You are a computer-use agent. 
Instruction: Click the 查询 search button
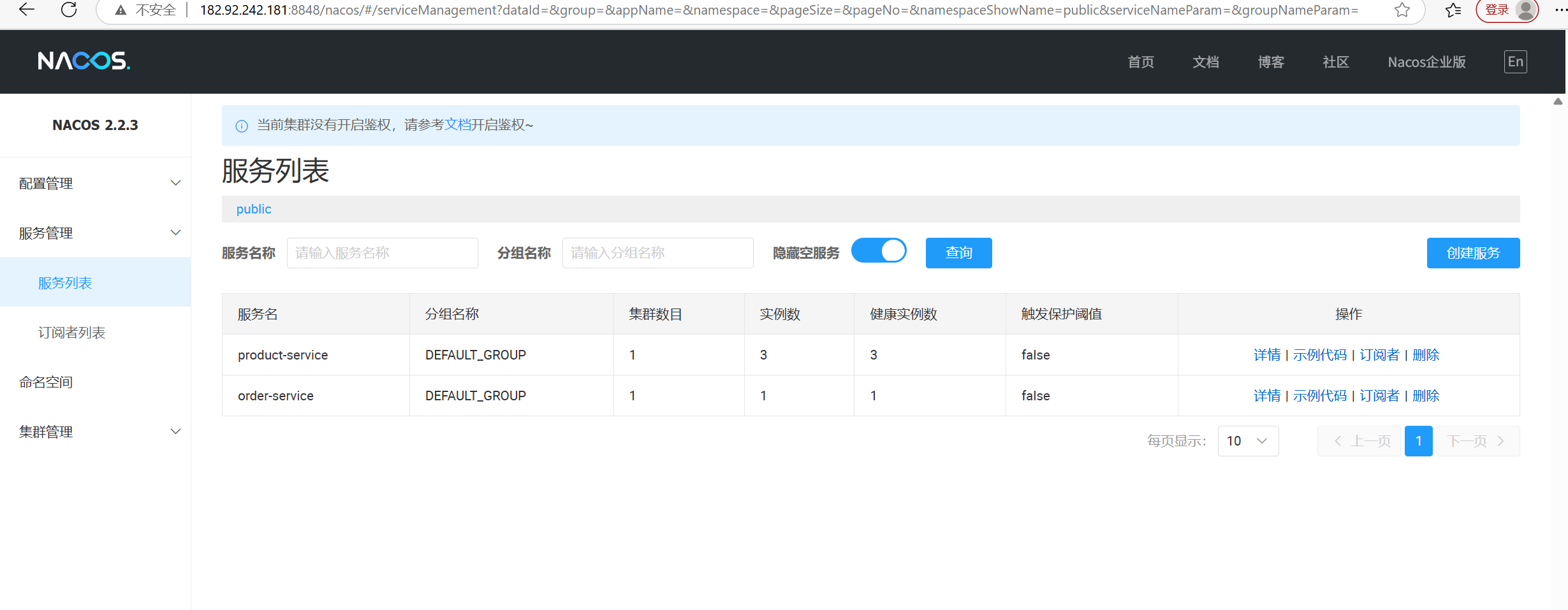[958, 253]
